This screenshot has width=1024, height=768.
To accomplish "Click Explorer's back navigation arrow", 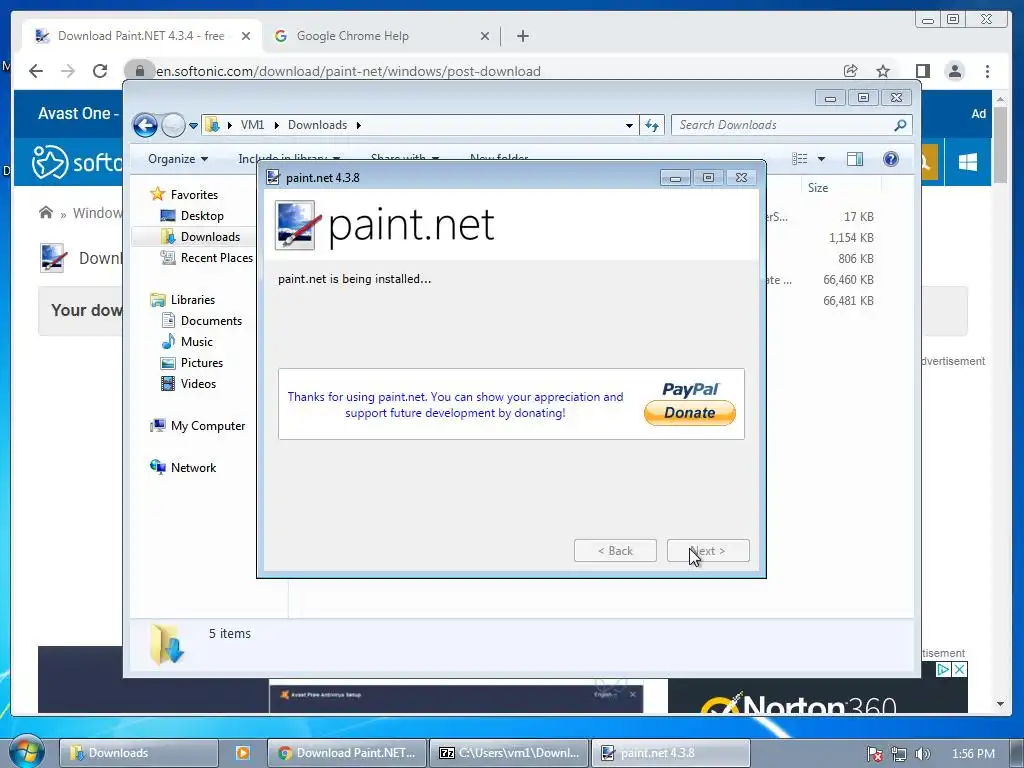I will tap(145, 125).
